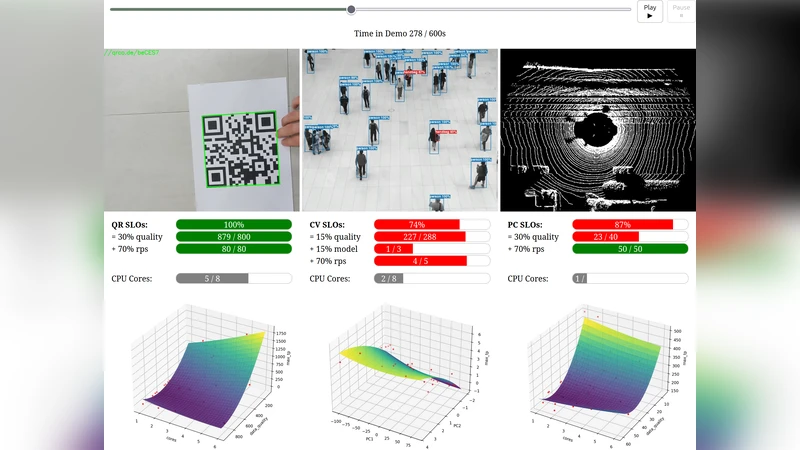The image size is (800, 450).
Task: Open the lidar point cloud view
Action: coord(597,129)
